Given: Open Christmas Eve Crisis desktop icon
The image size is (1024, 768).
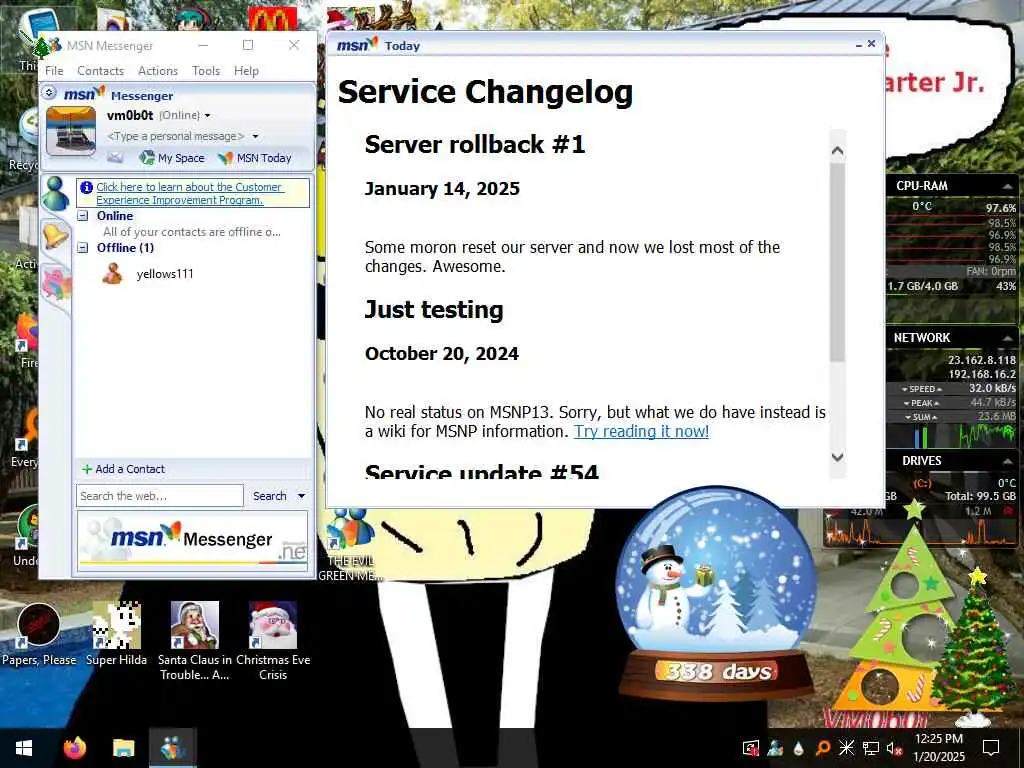Looking at the screenshot, I should pos(273,641).
